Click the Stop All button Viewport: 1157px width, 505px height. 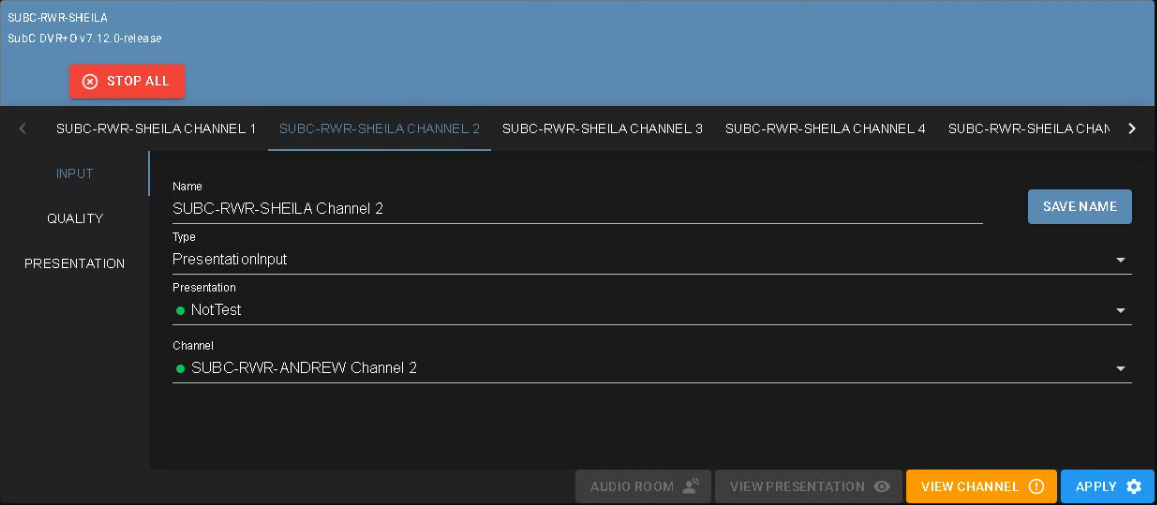[127, 81]
